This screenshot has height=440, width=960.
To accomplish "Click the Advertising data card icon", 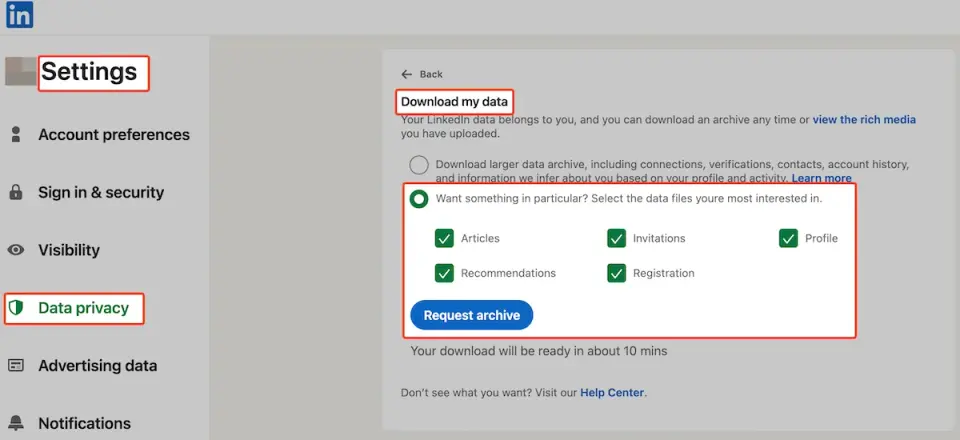I will (16, 365).
